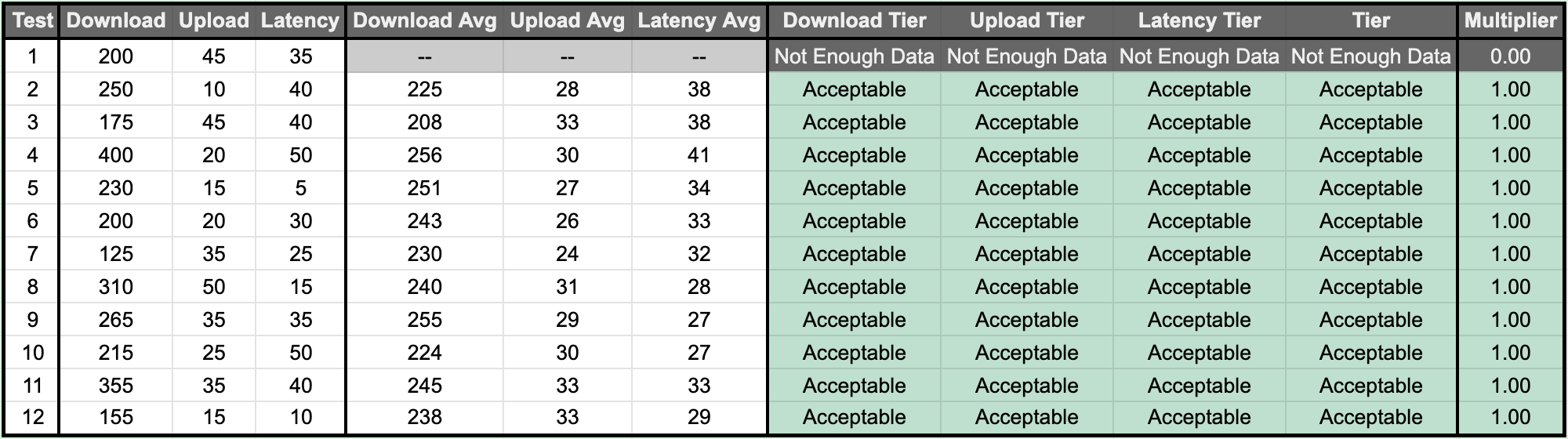Select the 0.00 Multiplier cell
Screen dimensions: 1568x439
1510,56
